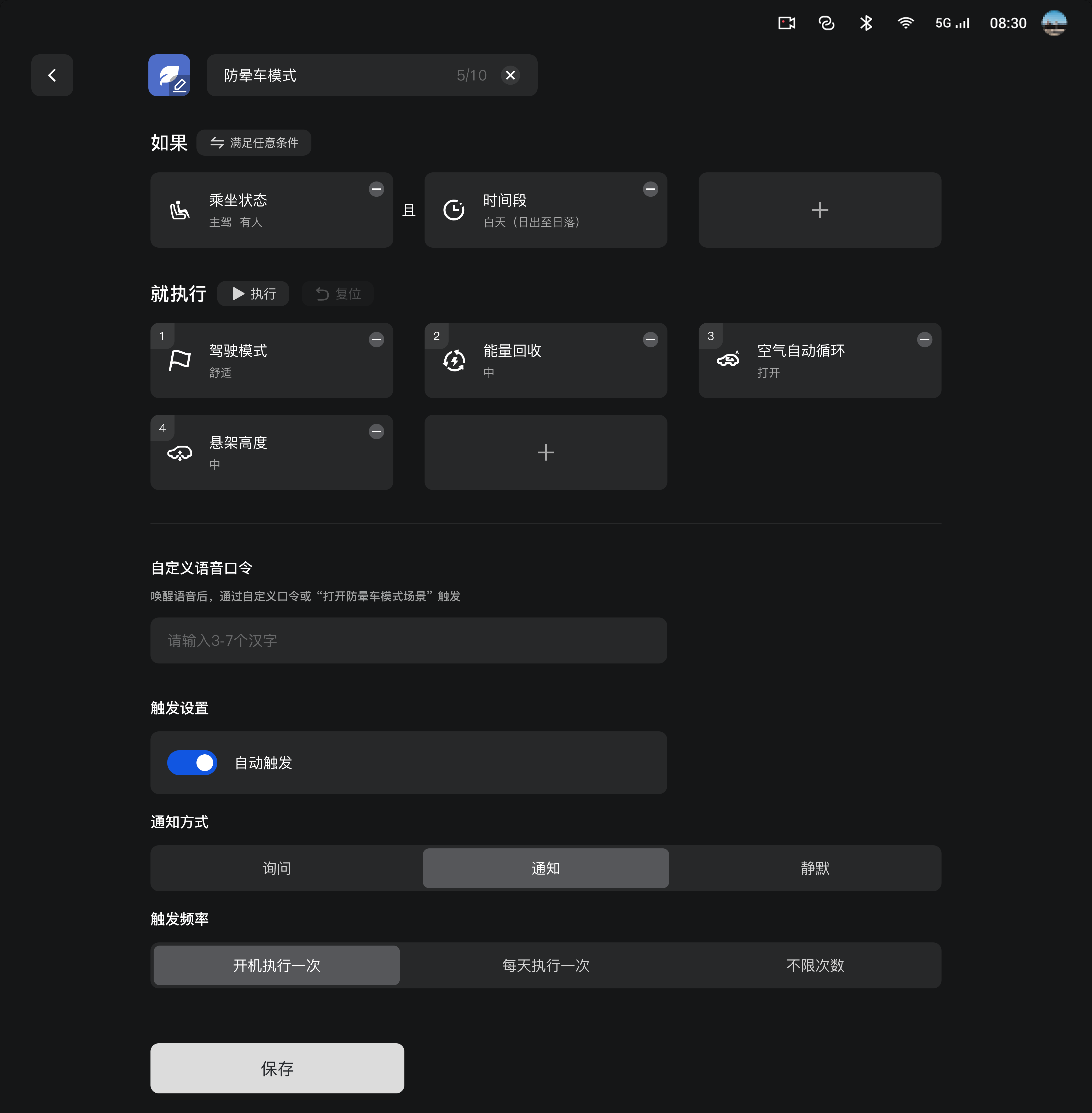Remove the 乘坐状态 condition
Viewport: 1092px width, 1113px height.
tap(376, 189)
